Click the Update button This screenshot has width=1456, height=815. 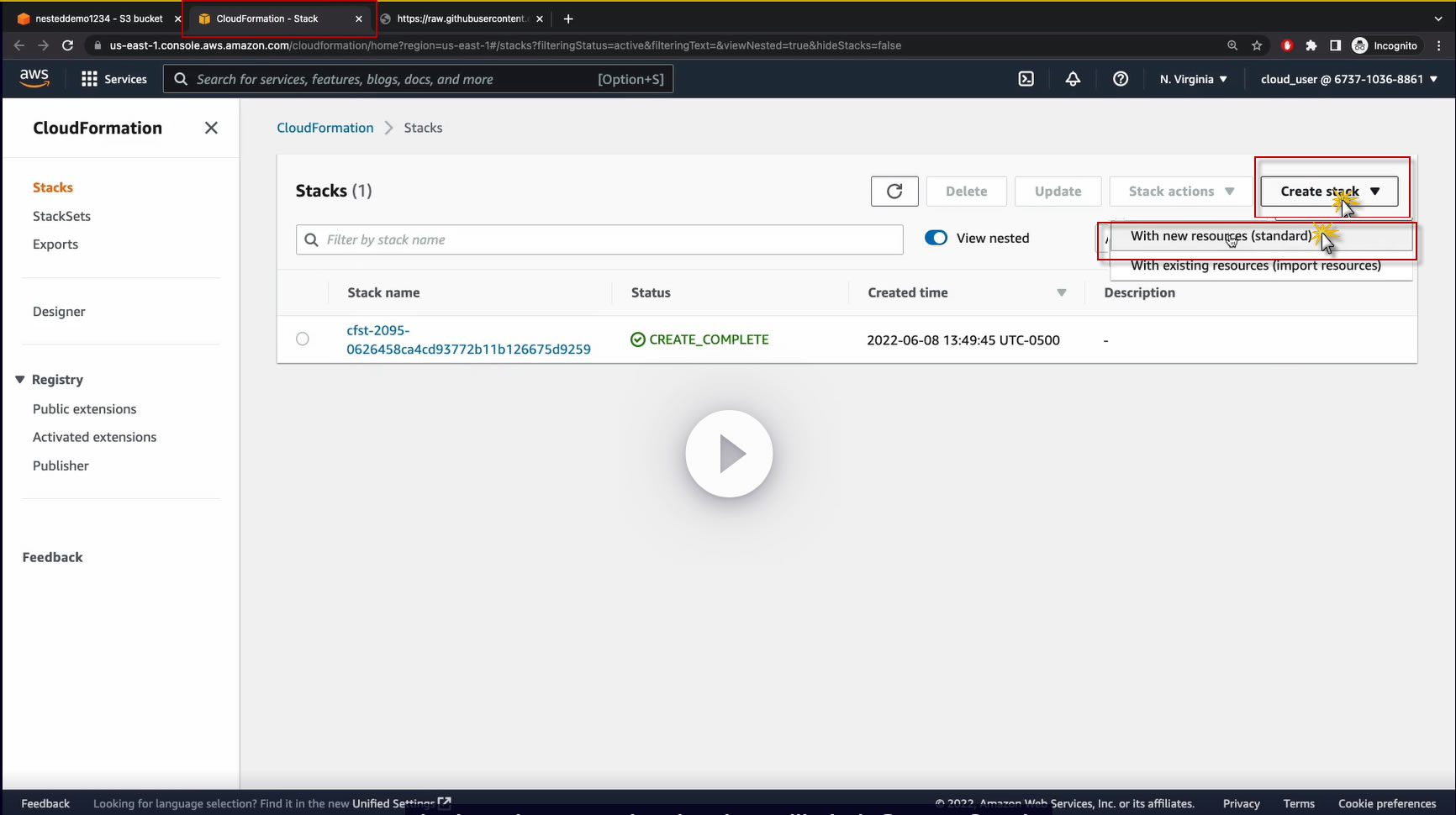[x=1058, y=192]
